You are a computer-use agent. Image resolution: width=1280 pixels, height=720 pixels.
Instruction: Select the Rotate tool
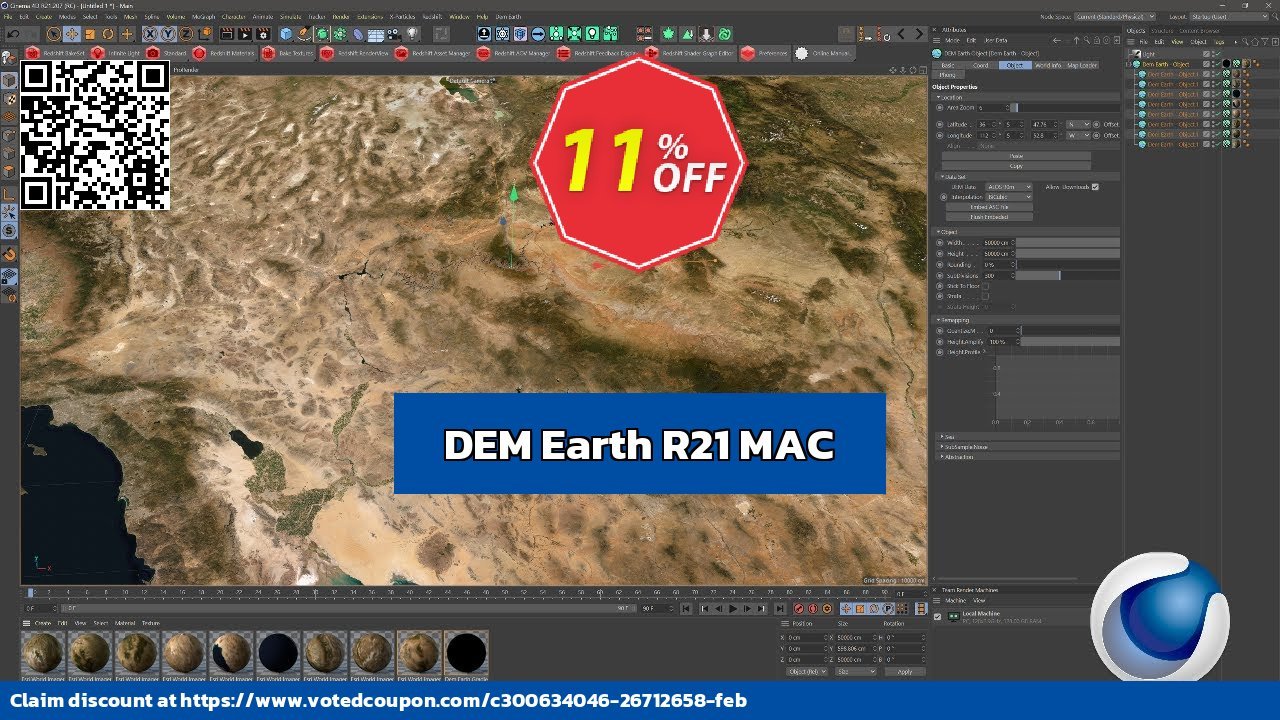point(108,34)
